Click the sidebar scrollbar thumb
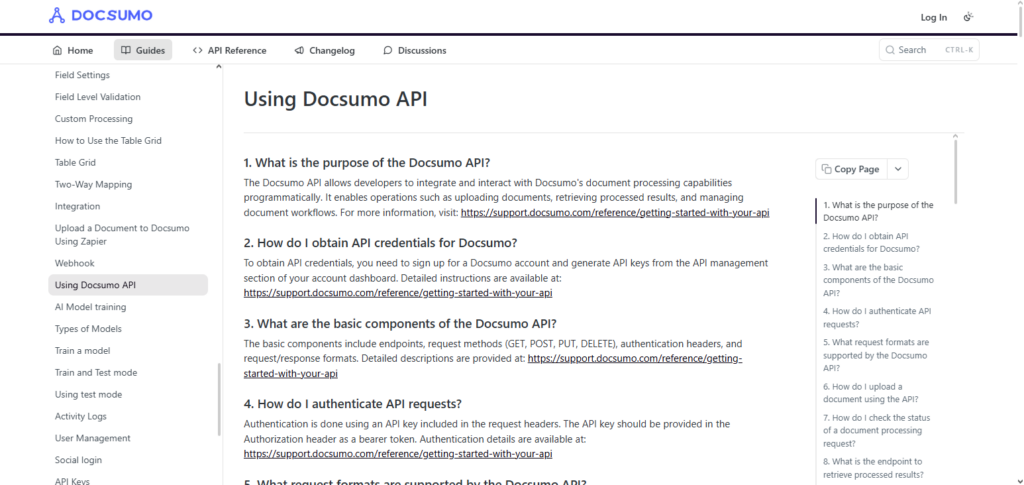 [219, 399]
